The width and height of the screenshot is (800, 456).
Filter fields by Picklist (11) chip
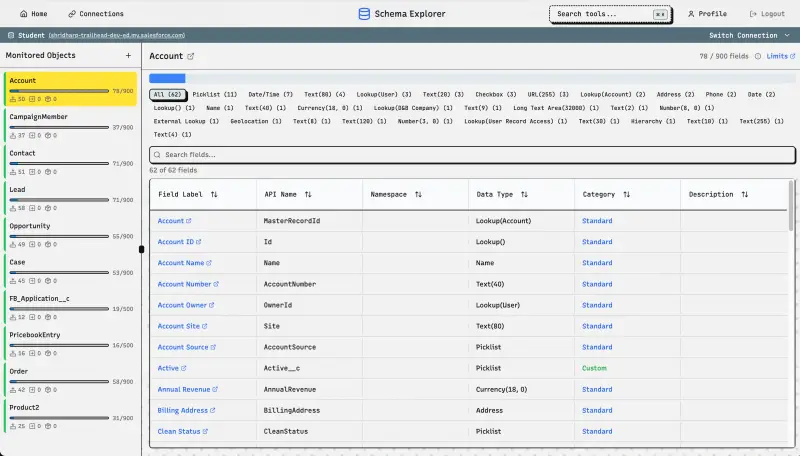[215, 94]
